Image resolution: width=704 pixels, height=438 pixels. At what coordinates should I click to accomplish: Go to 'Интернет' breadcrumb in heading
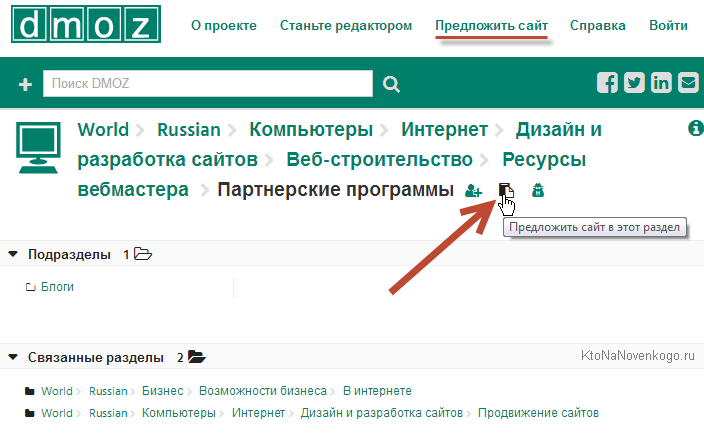444,130
